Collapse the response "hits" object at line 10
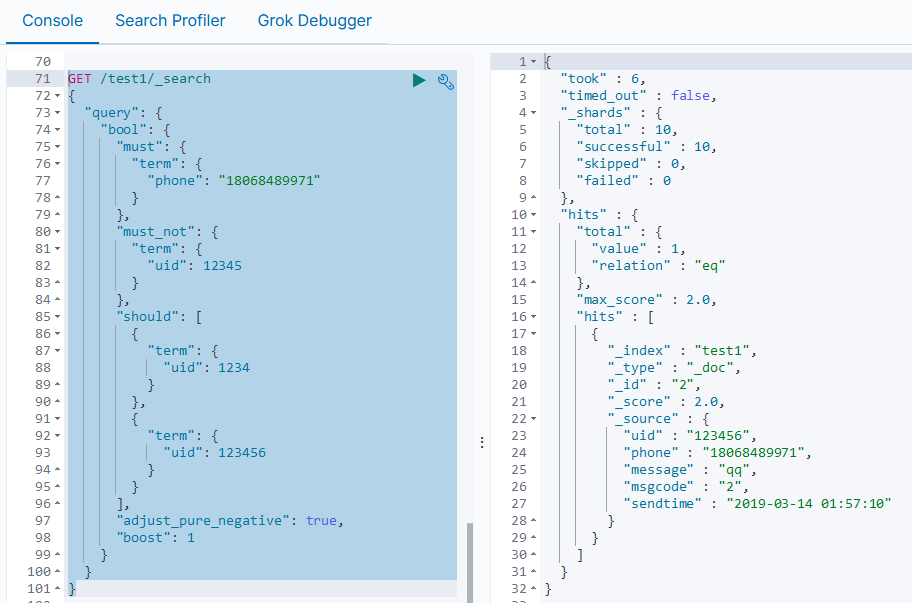 coord(533,215)
